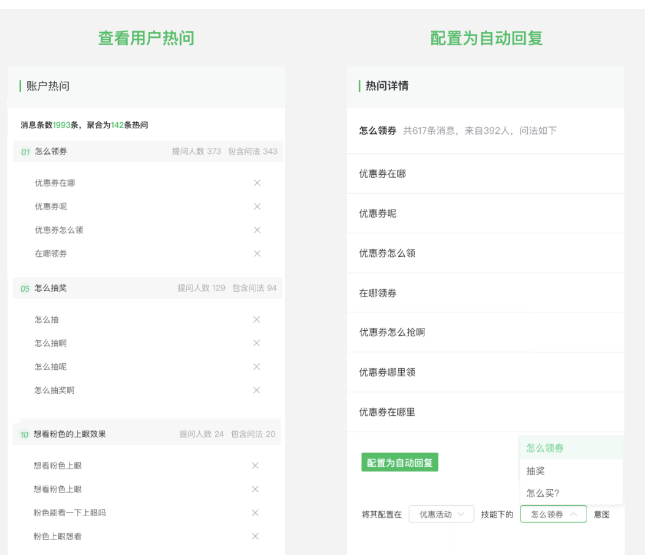Choose 怎么买? in the intent list
The width and height of the screenshot is (645, 555).
[x=571, y=493]
